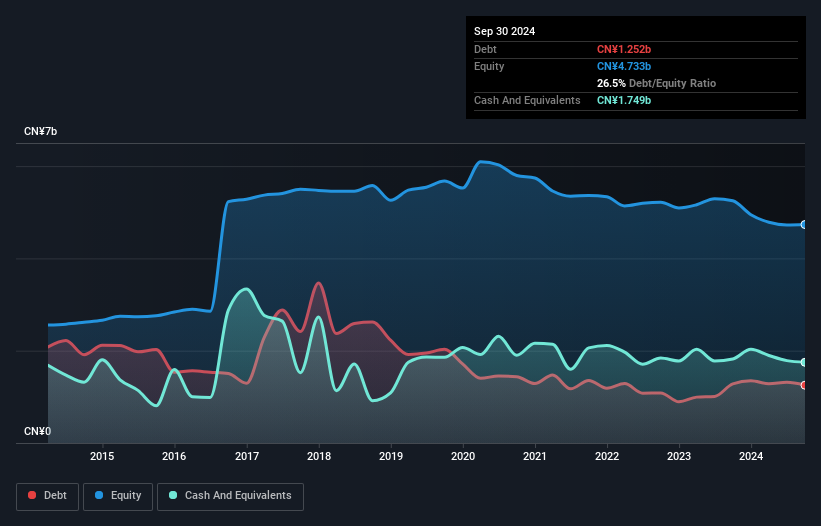The width and height of the screenshot is (821, 526).
Task: Click the 2018 x-axis label
Action: pyautogui.click(x=319, y=456)
